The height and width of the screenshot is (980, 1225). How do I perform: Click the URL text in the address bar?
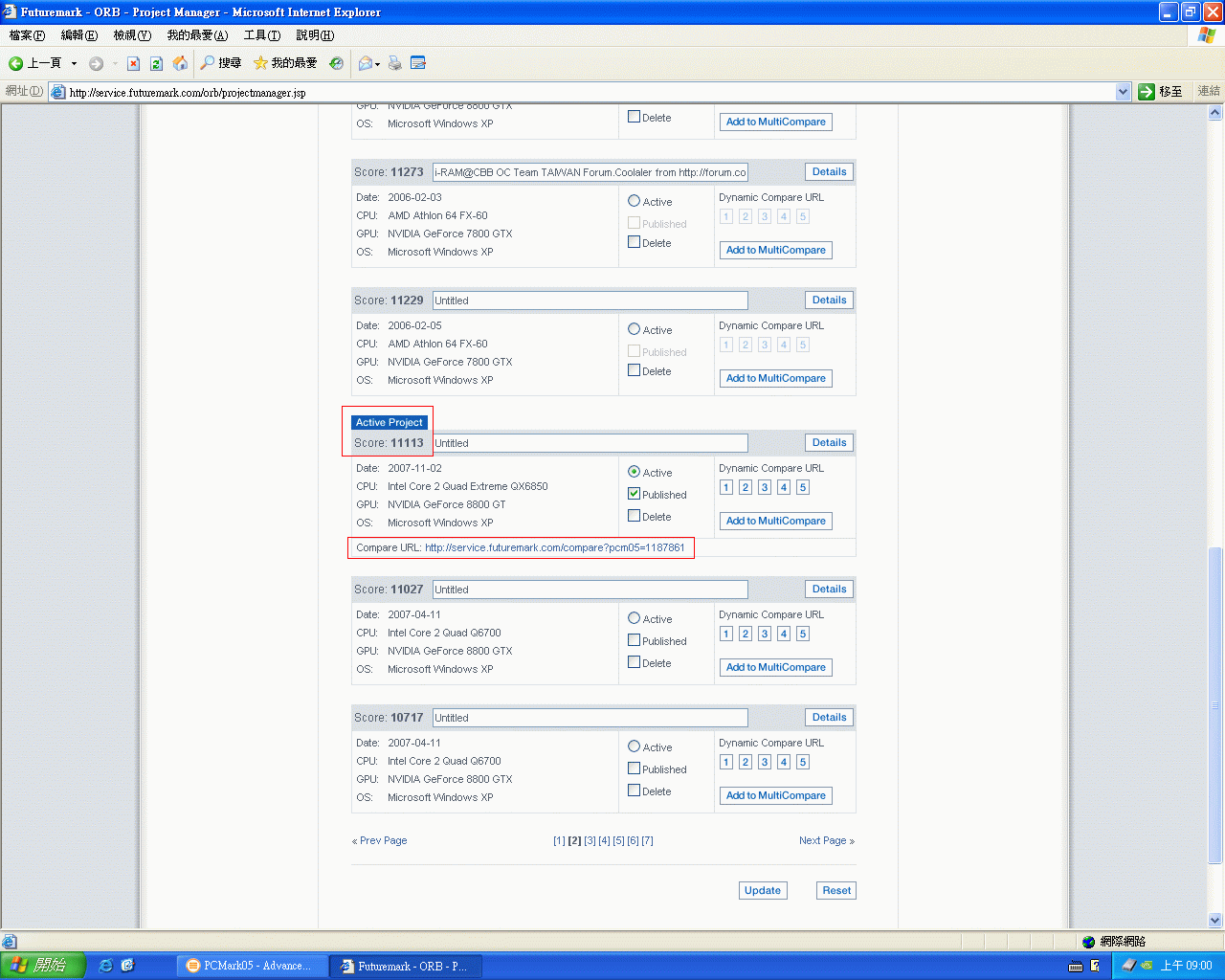point(188,93)
